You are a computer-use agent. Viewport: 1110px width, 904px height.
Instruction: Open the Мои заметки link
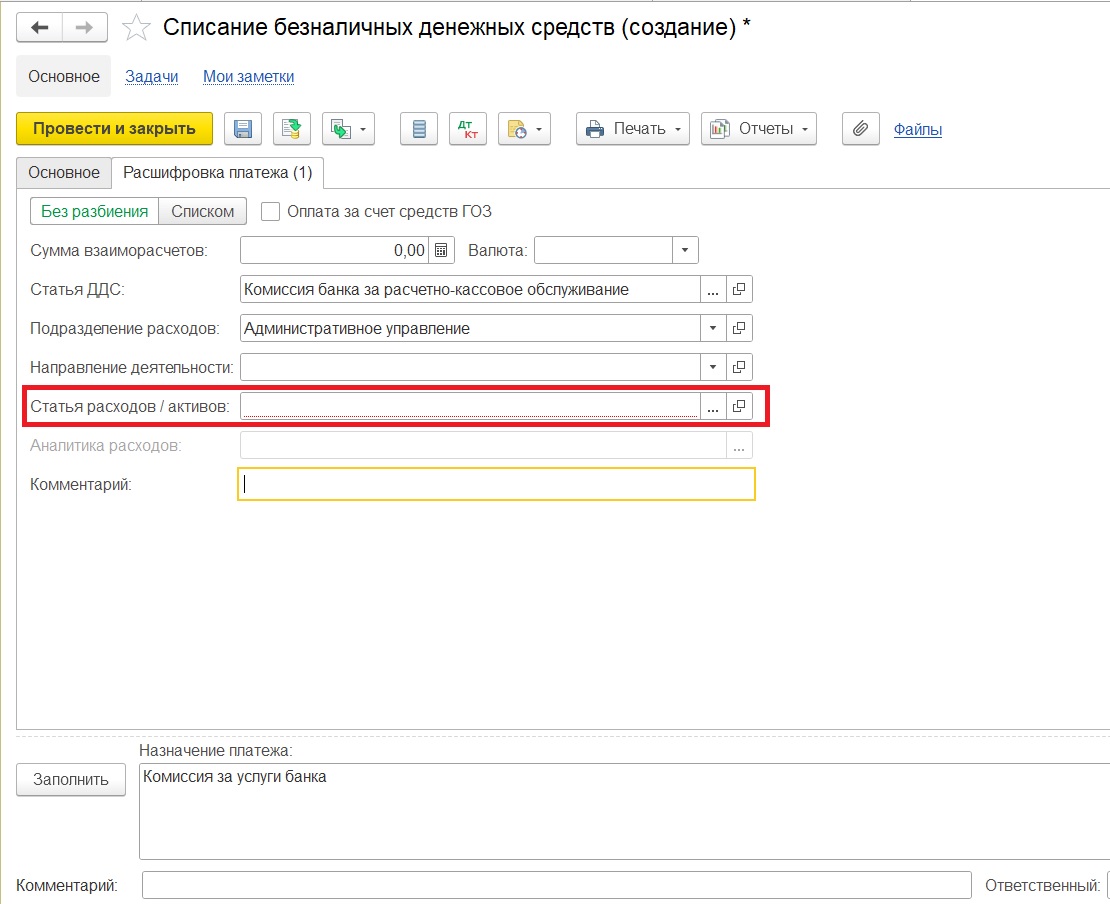[x=248, y=76]
